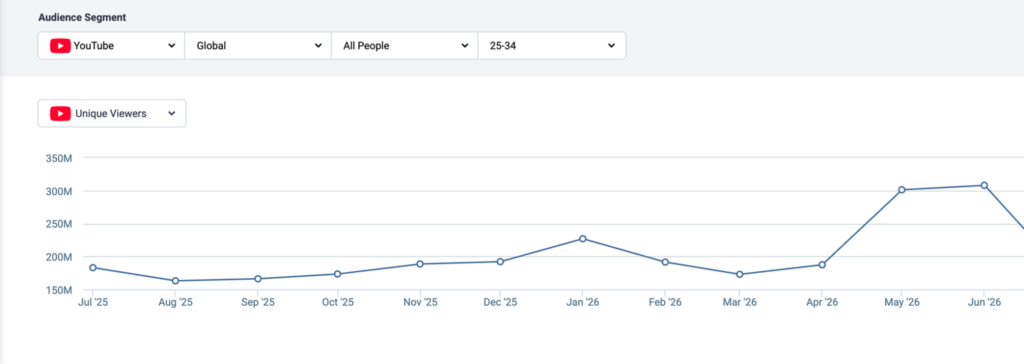Select the Dec '25 data point

[x=500, y=261]
